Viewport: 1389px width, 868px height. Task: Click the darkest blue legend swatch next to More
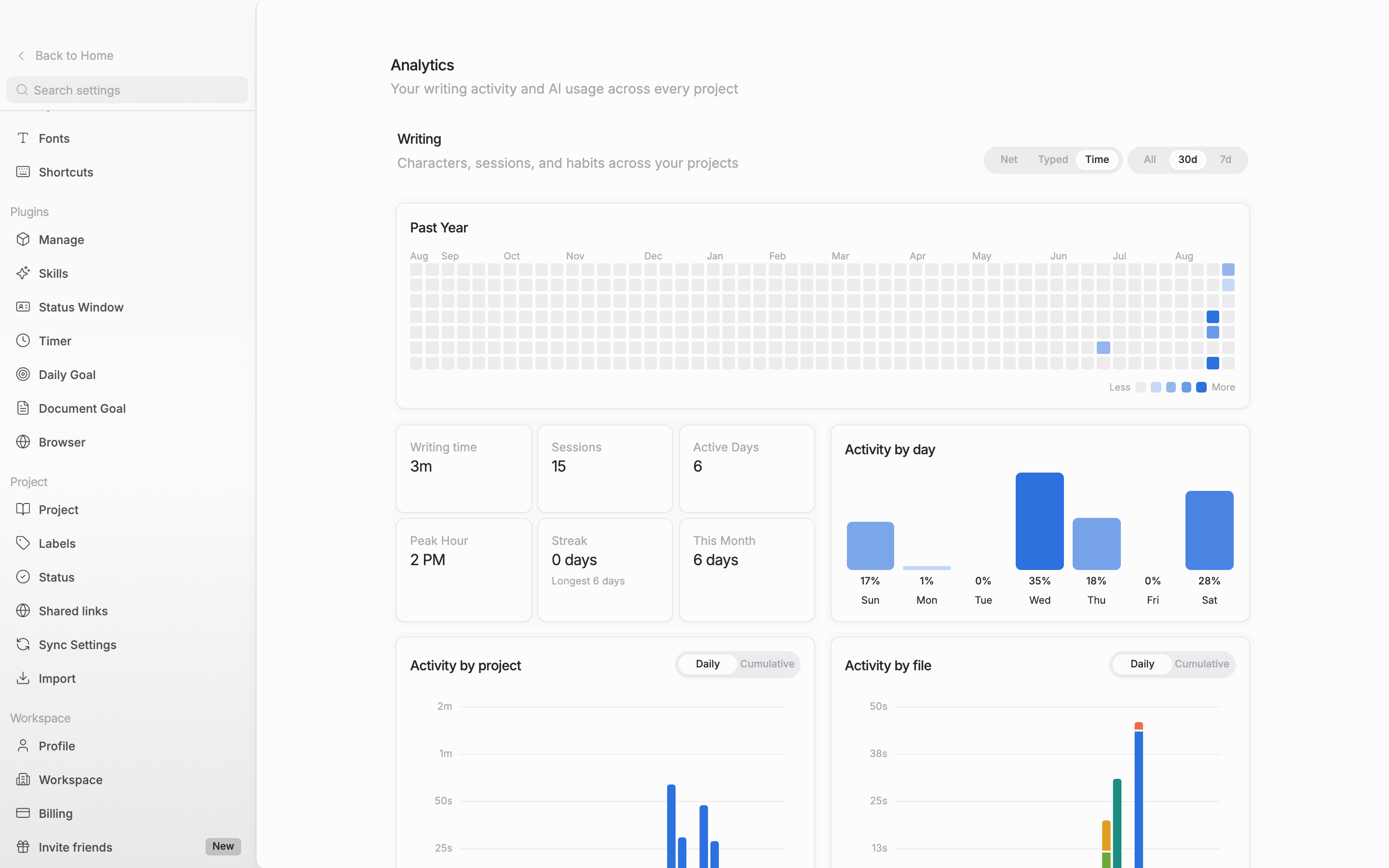click(x=1201, y=388)
